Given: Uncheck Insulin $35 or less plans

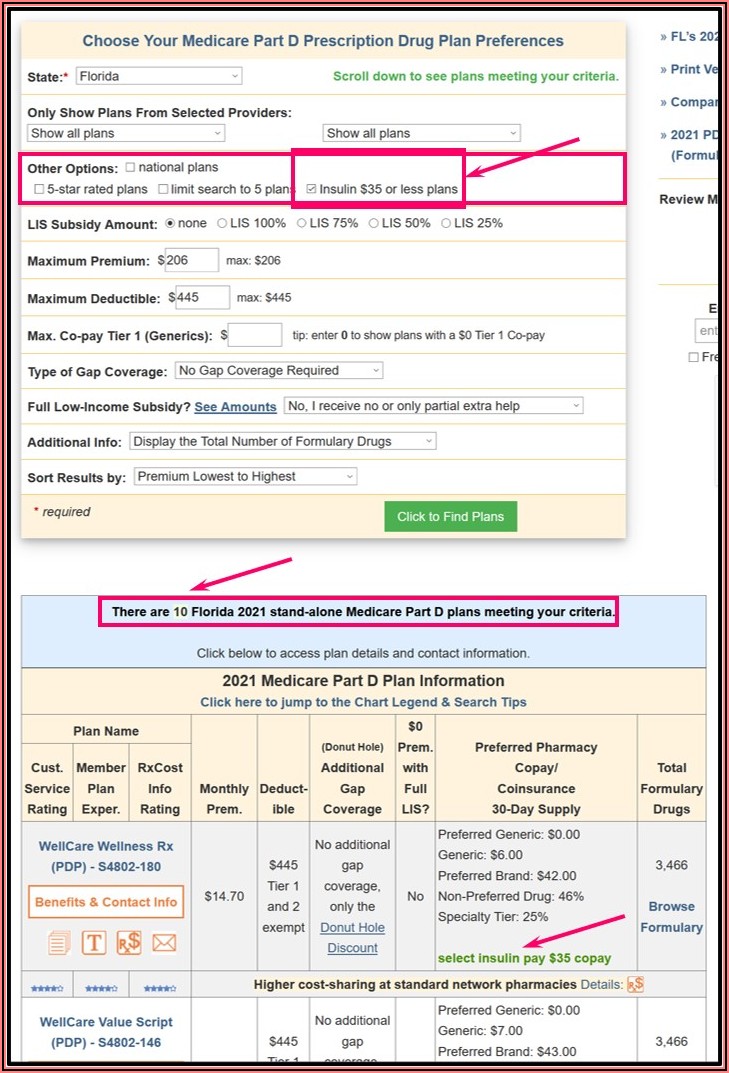Looking at the screenshot, I should click(x=312, y=189).
